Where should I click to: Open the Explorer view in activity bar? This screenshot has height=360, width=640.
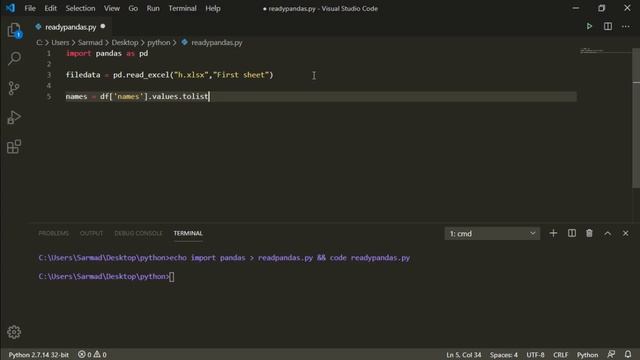[x=14, y=30]
